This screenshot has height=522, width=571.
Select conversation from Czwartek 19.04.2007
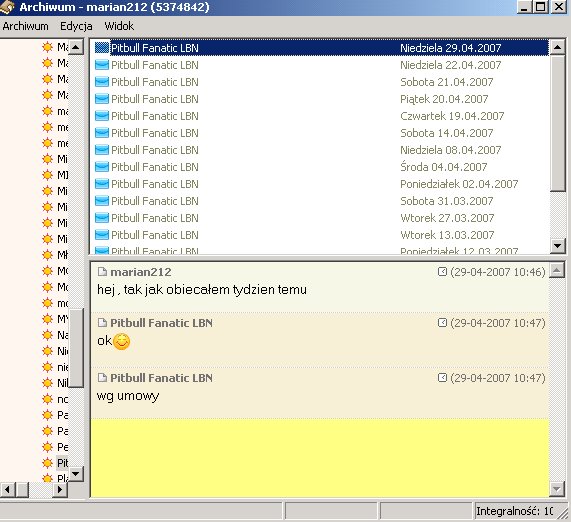pyautogui.click(x=321, y=116)
